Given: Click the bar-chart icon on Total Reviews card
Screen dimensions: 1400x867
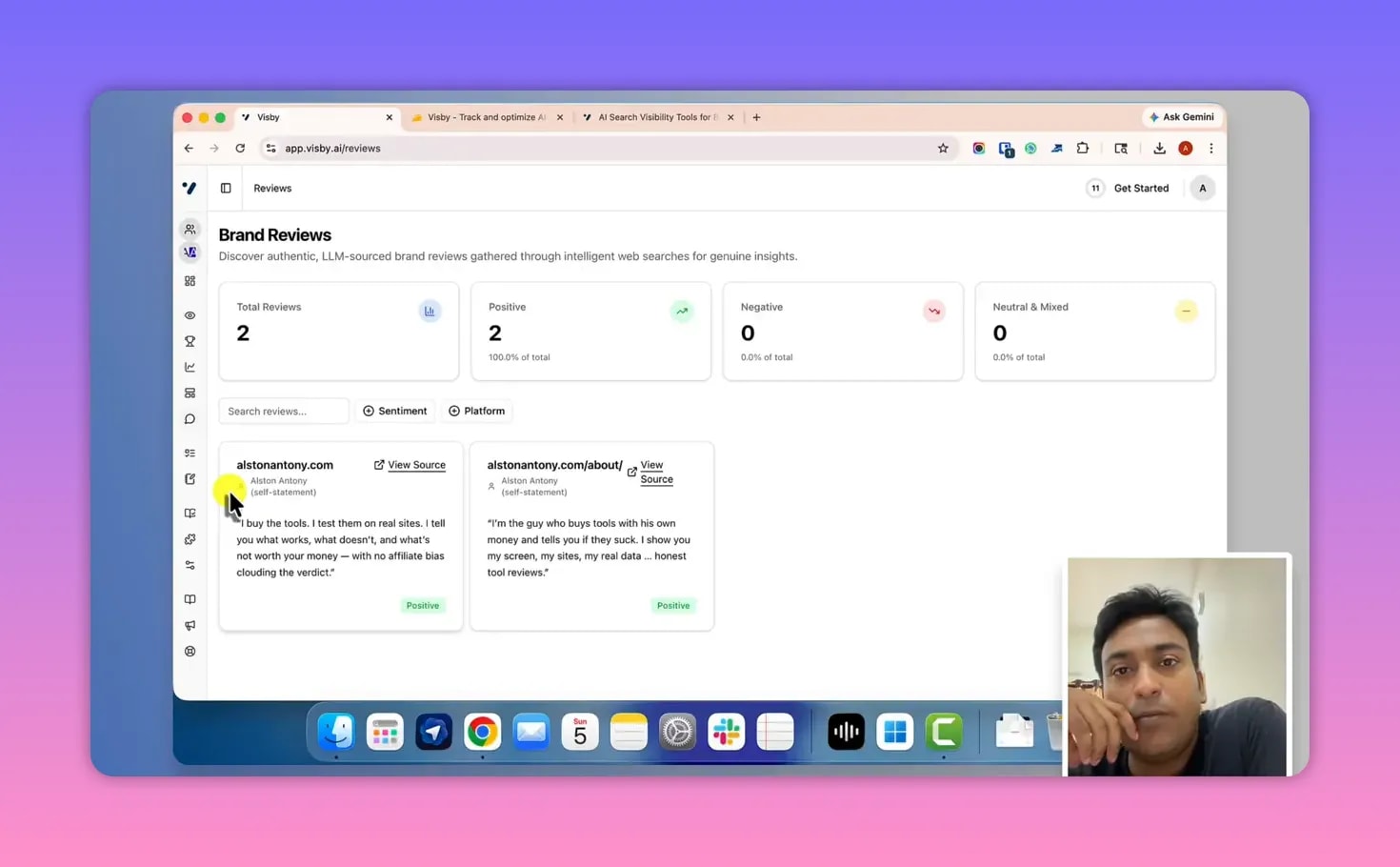Looking at the screenshot, I should 430,311.
